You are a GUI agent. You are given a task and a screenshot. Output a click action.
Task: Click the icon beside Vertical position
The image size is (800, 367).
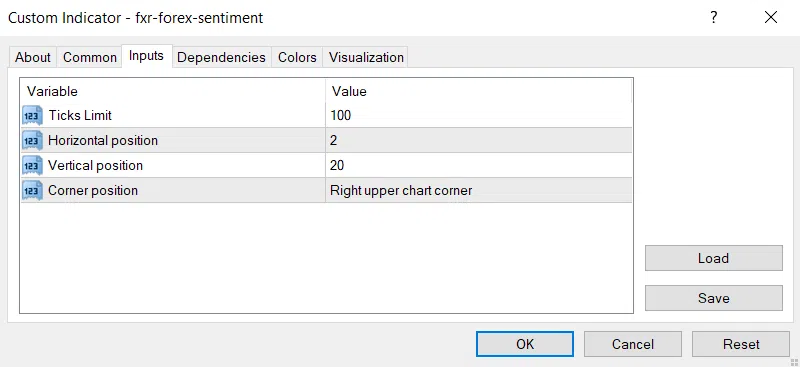[x=33, y=165]
